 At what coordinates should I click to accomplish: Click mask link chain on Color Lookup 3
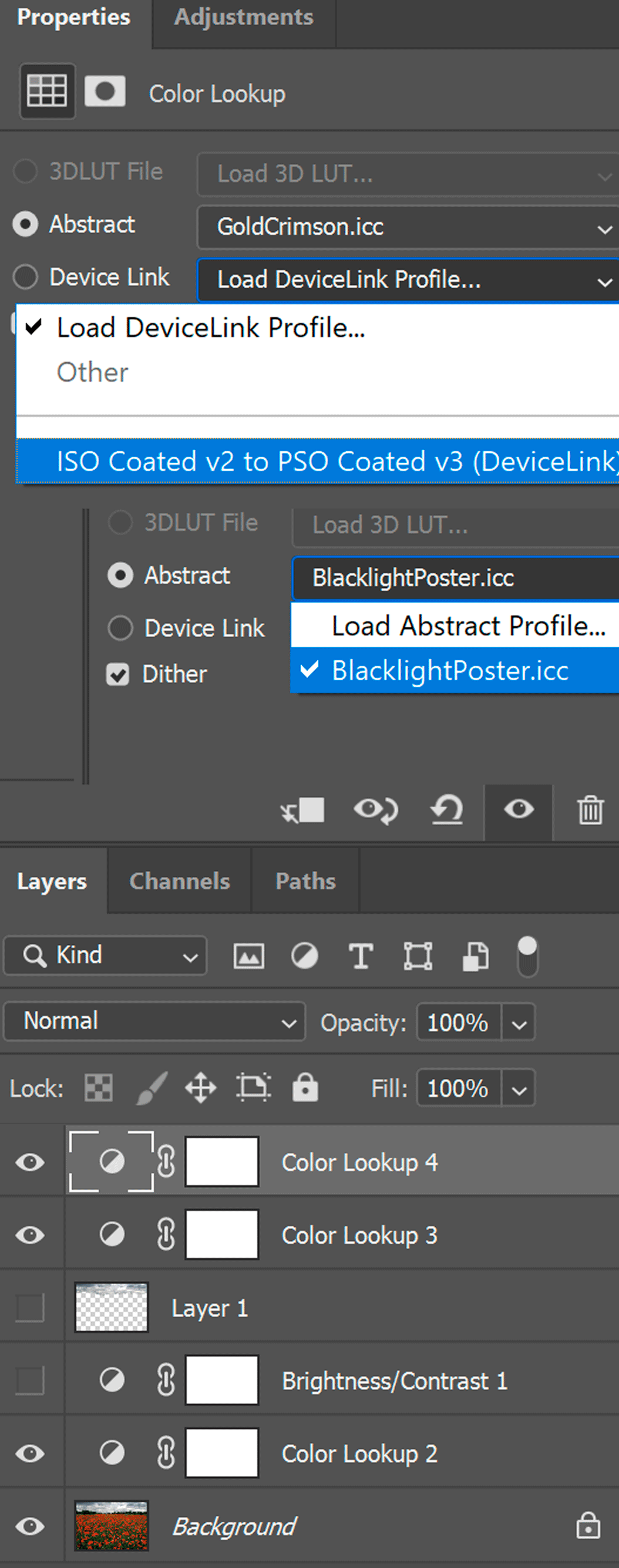click(x=166, y=1234)
